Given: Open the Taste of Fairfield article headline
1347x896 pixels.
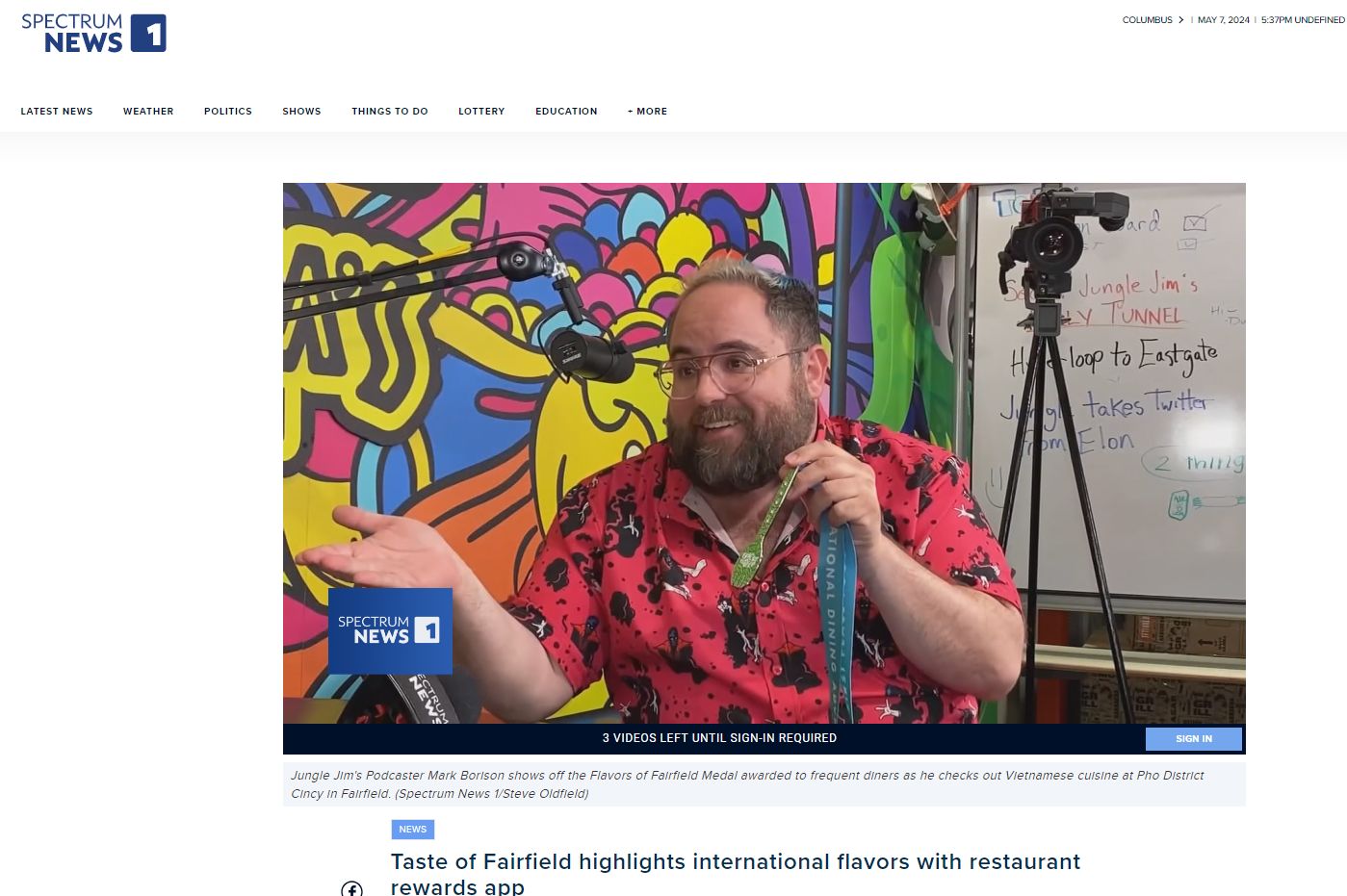Looking at the screenshot, I should (736, 873).
